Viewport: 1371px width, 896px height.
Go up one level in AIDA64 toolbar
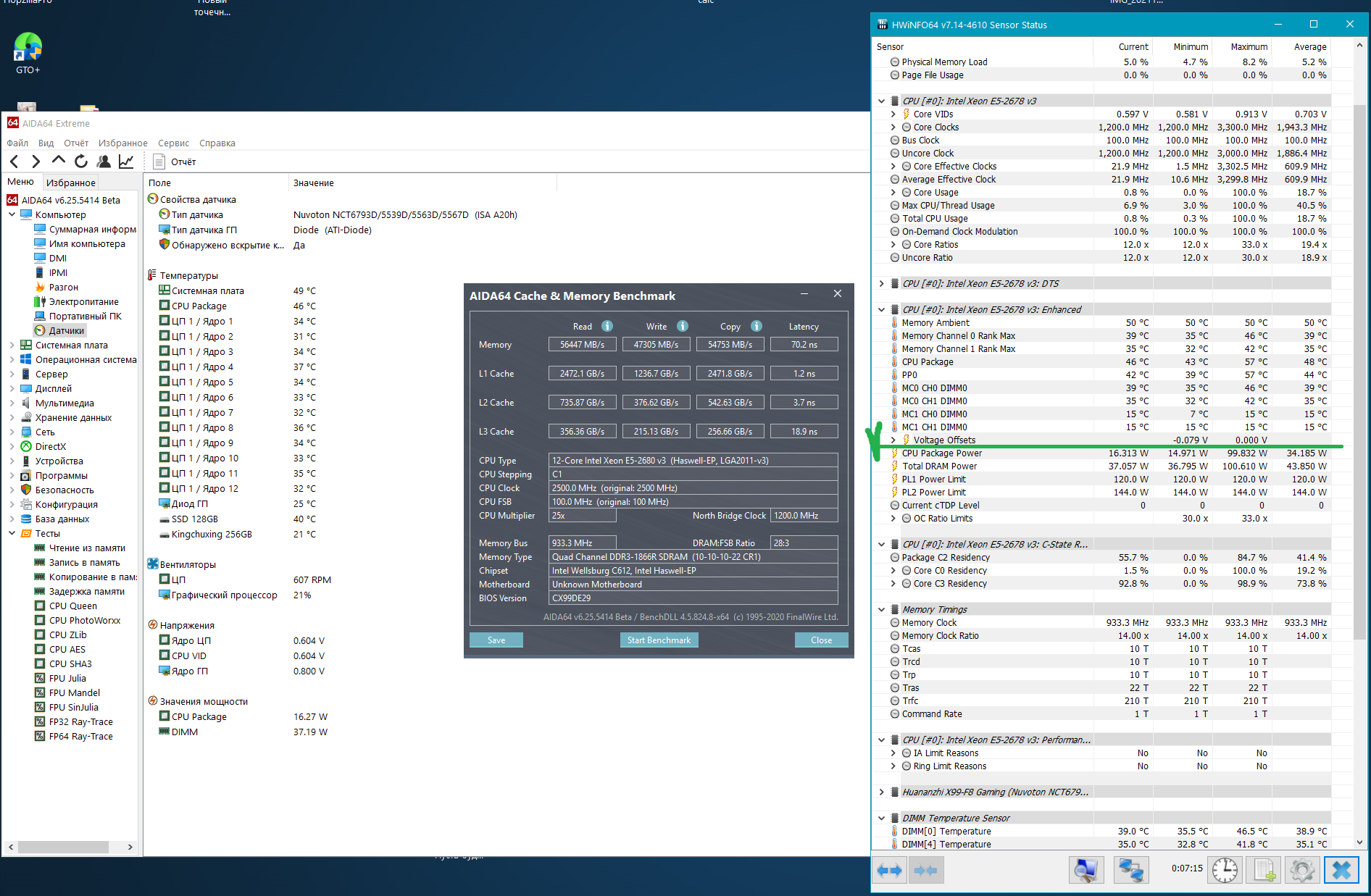58,161
